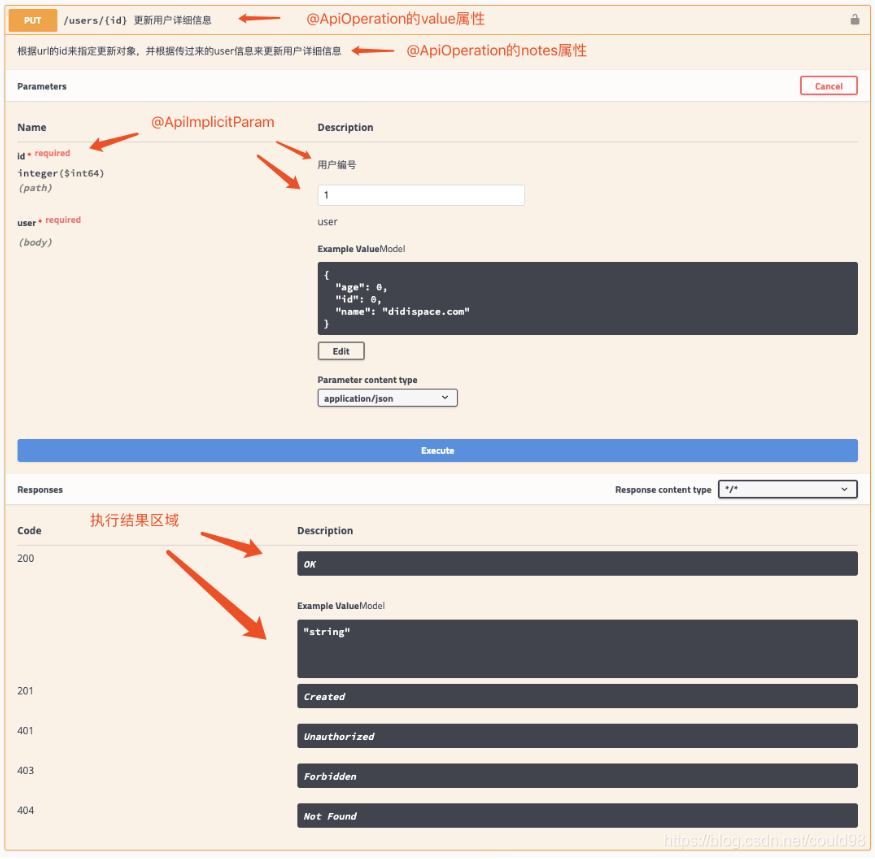Click response code 201
This screenshot has width=875, height=859.
pos(25,691)
